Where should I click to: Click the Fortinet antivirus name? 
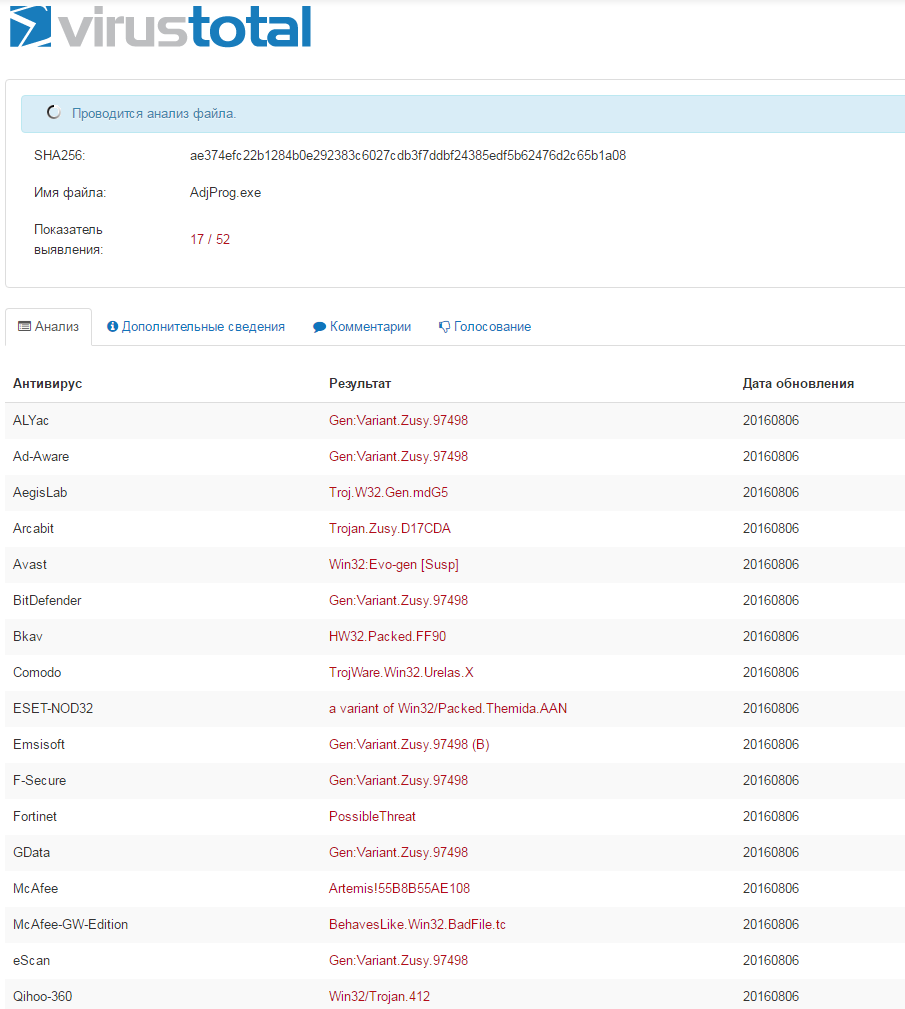35,817
